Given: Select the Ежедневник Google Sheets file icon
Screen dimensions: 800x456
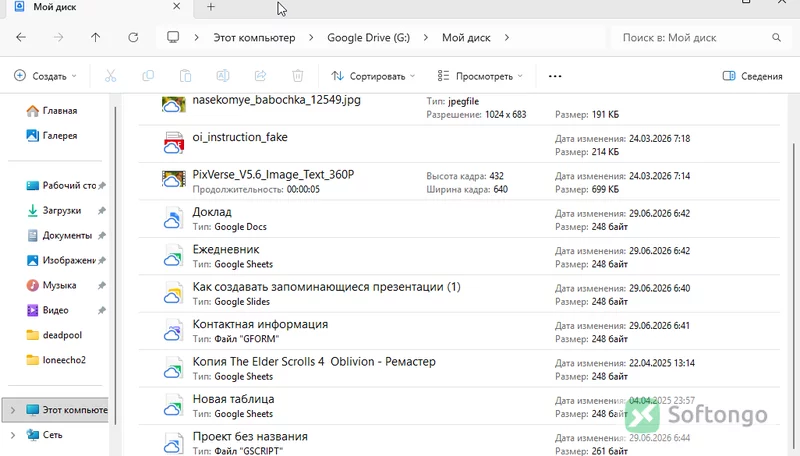Looking at the screenshot, I should click(x=173, y=256).
